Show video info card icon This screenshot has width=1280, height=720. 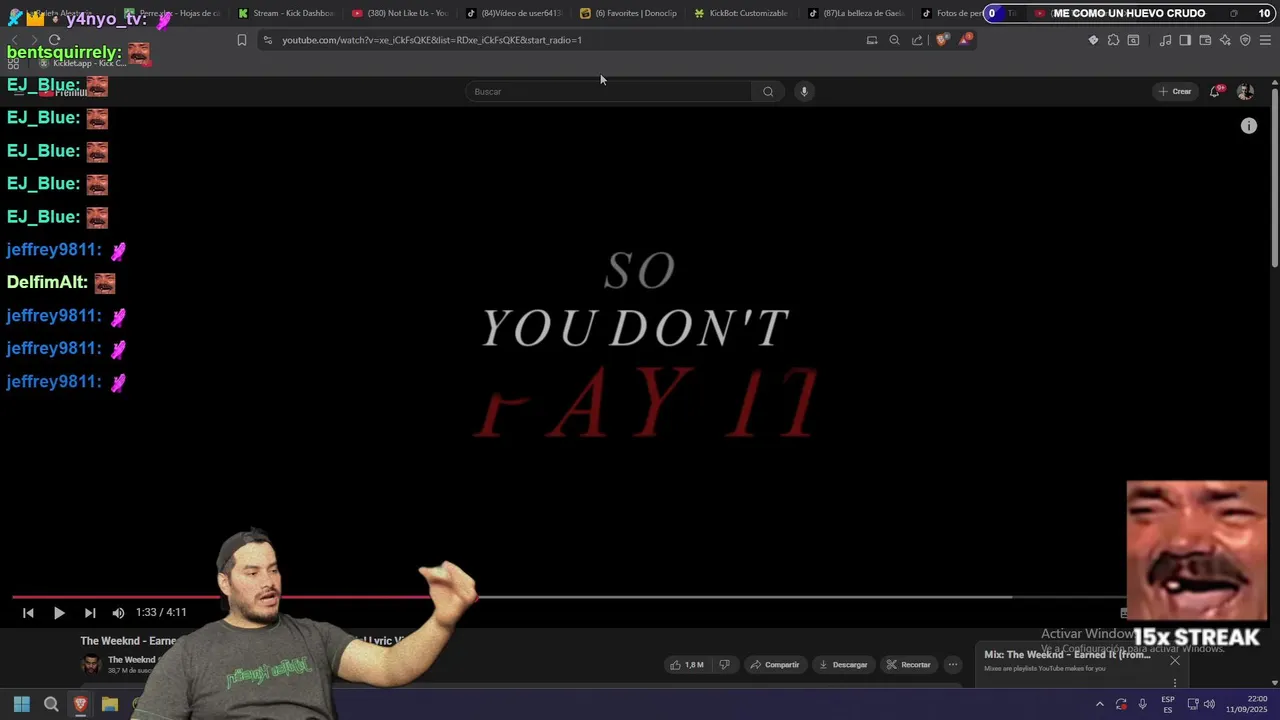pyautogui.click(x=1249, y=126)
